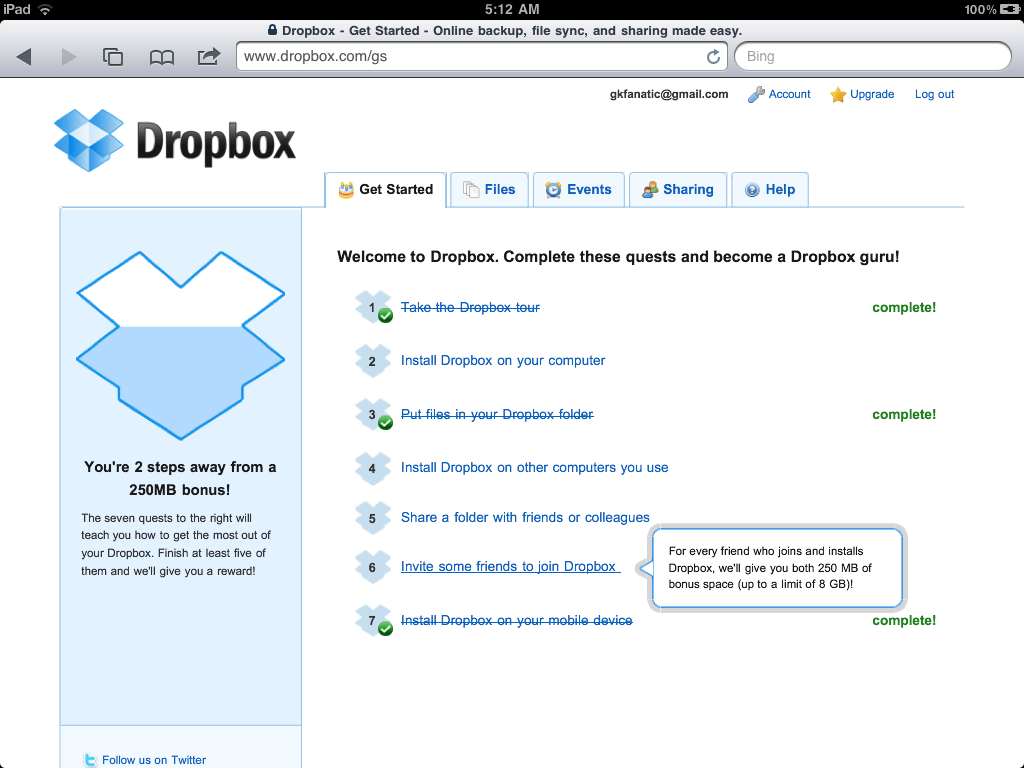1024x768 pixels.
Task: Tap the Safari share arrow icon
Action: click(x=208, y=57)
